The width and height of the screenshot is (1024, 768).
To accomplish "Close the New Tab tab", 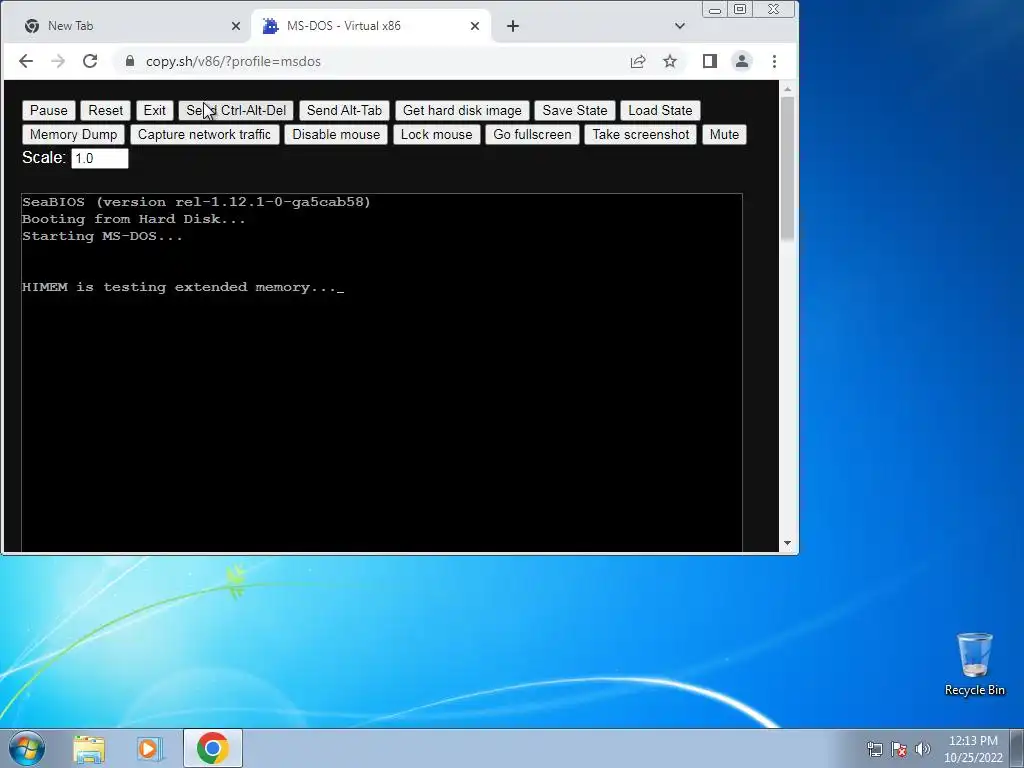I will (236, 26).
